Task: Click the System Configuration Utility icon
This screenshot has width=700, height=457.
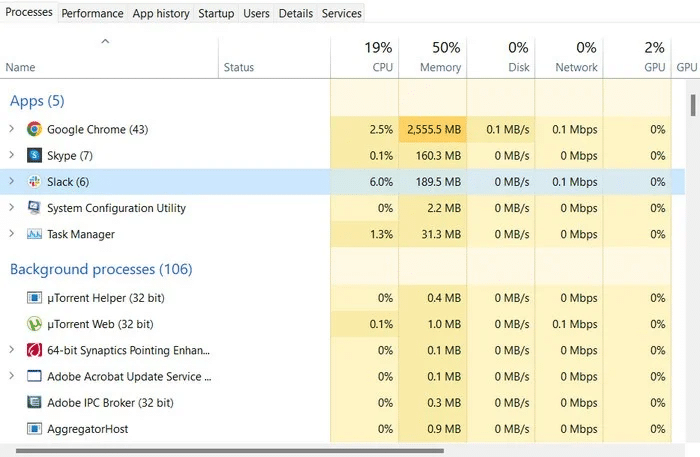Action: [34, 208]
